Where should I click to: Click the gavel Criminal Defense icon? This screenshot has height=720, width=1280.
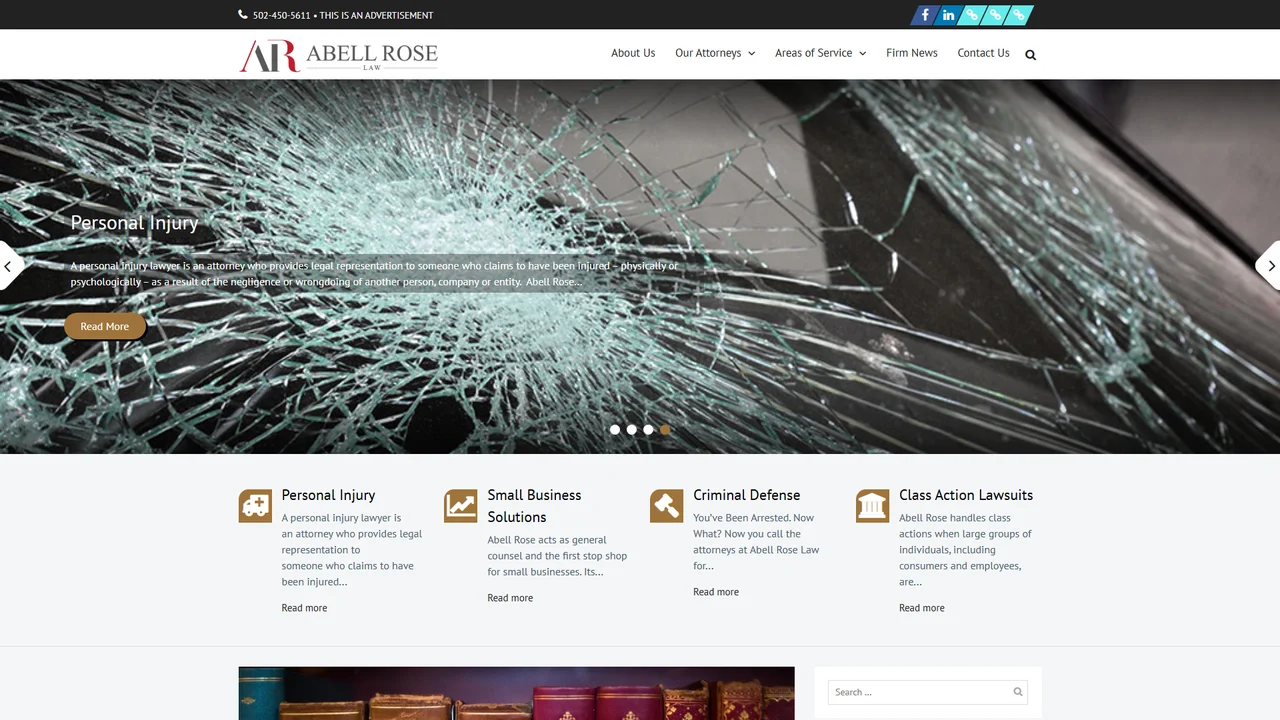point(667,506)
